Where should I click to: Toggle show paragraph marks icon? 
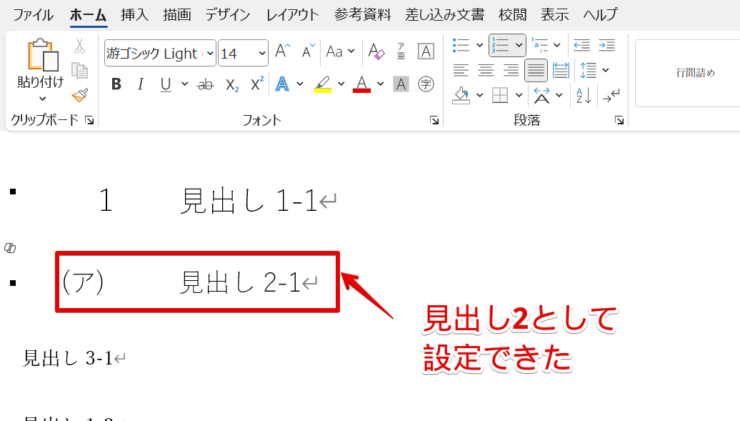tap(611, 96)
